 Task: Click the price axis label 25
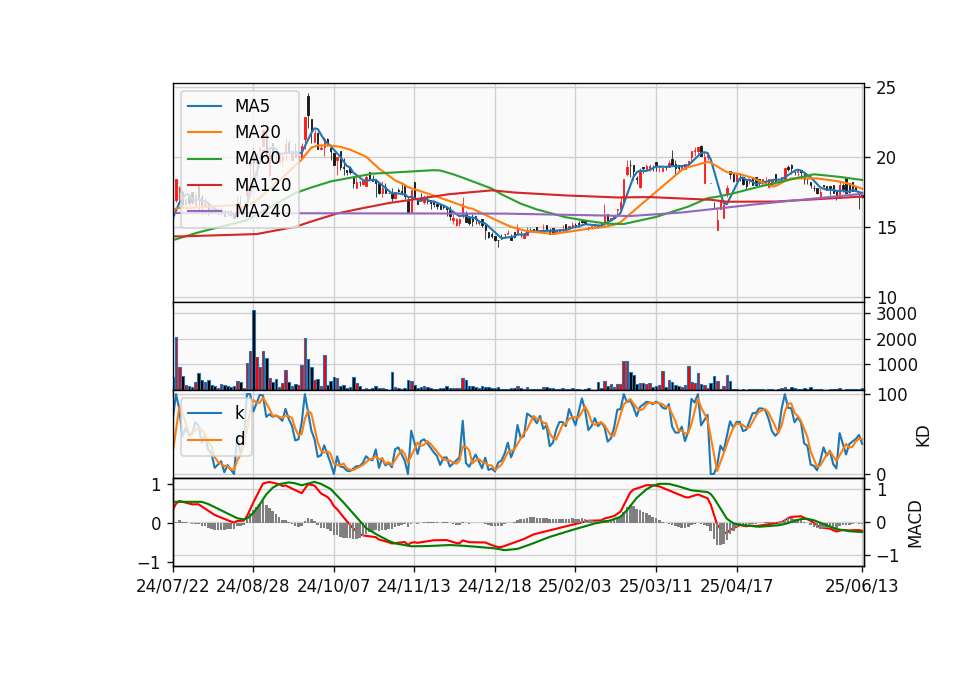coord(885,88)
